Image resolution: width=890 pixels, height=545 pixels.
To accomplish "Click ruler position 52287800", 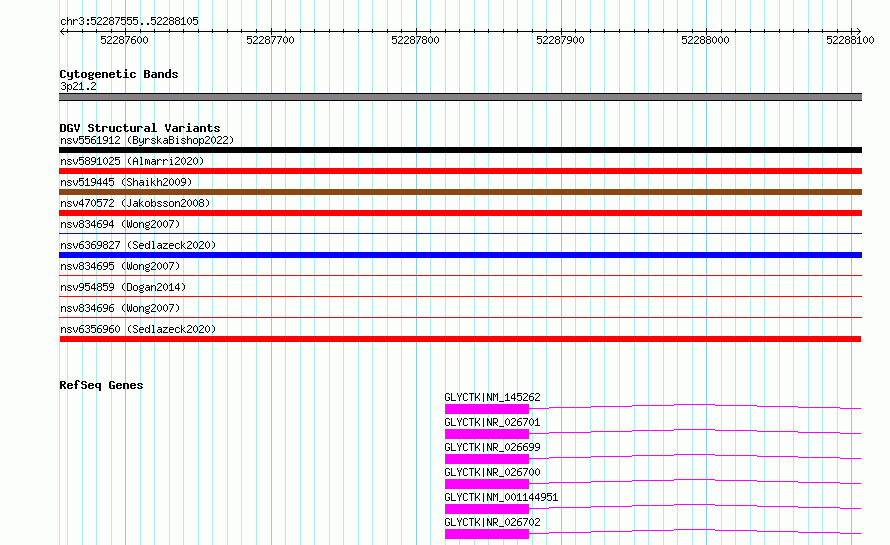I will coord(415,40).
